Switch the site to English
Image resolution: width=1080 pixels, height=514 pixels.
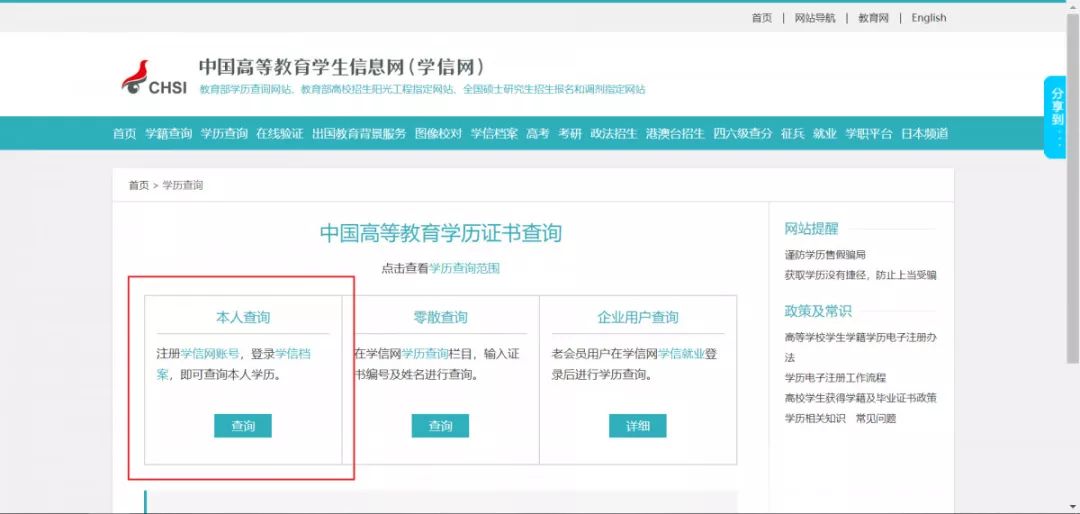click(928, 18)
